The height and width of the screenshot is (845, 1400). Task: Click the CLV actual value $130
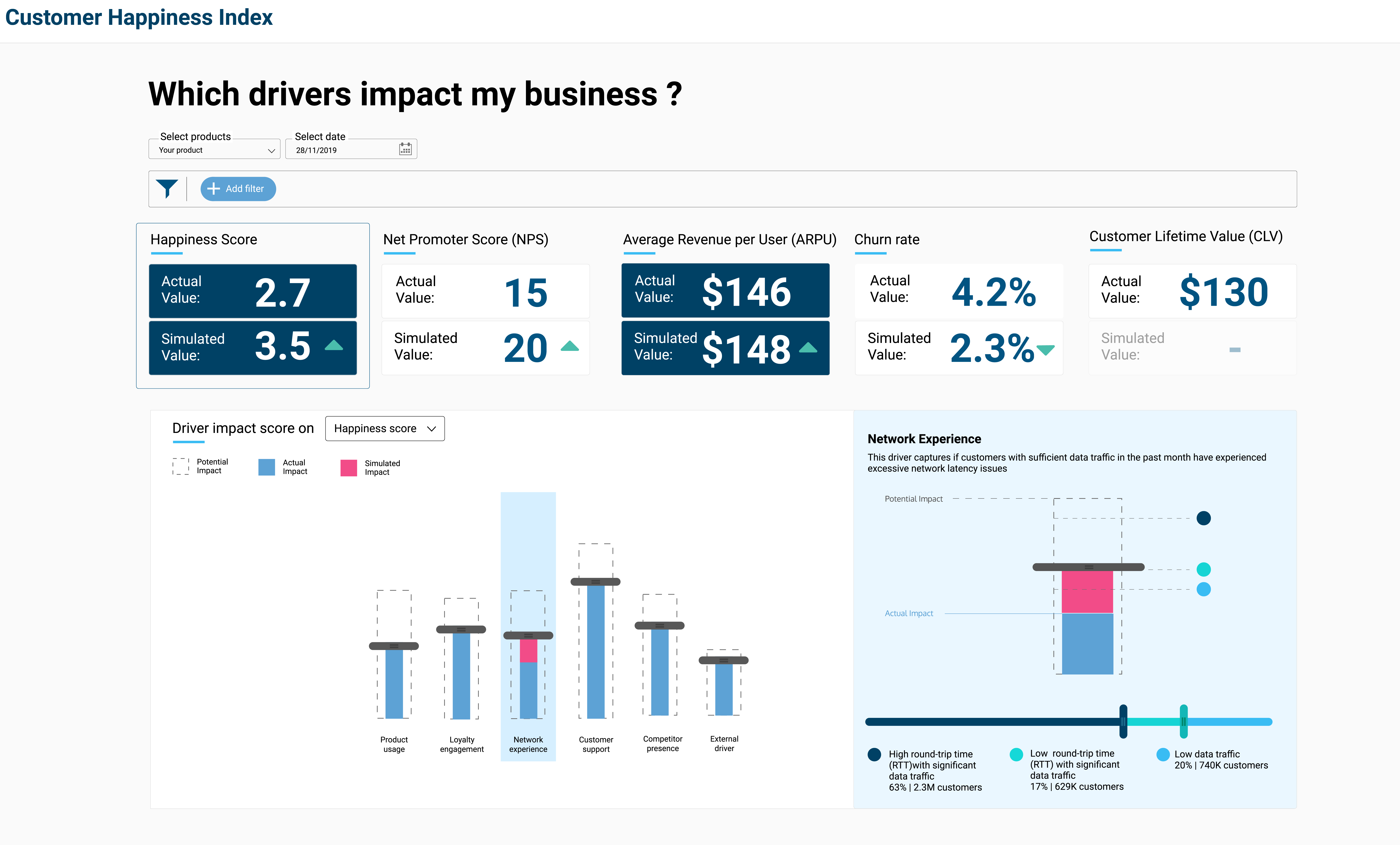1224,292
